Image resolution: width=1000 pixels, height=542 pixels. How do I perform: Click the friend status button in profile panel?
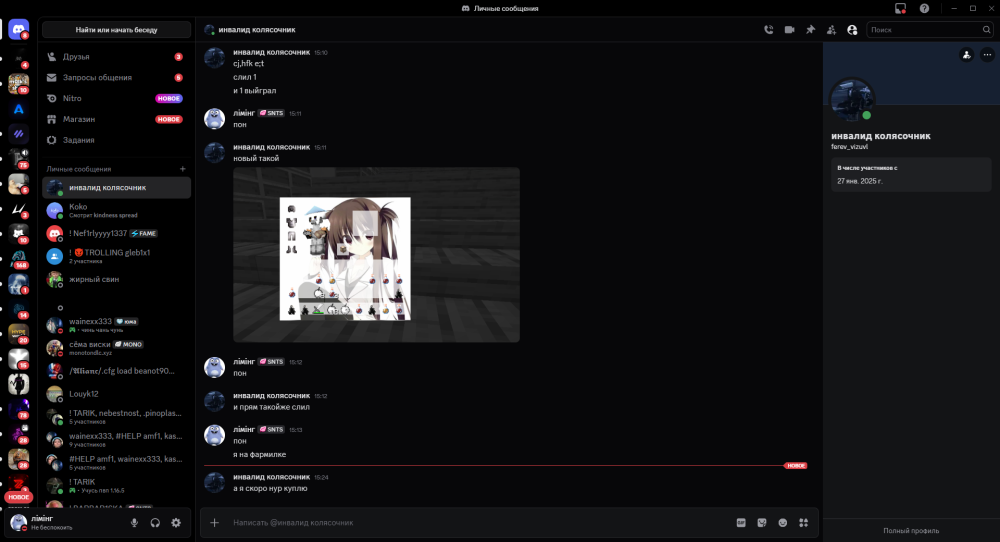coord(967,55)
